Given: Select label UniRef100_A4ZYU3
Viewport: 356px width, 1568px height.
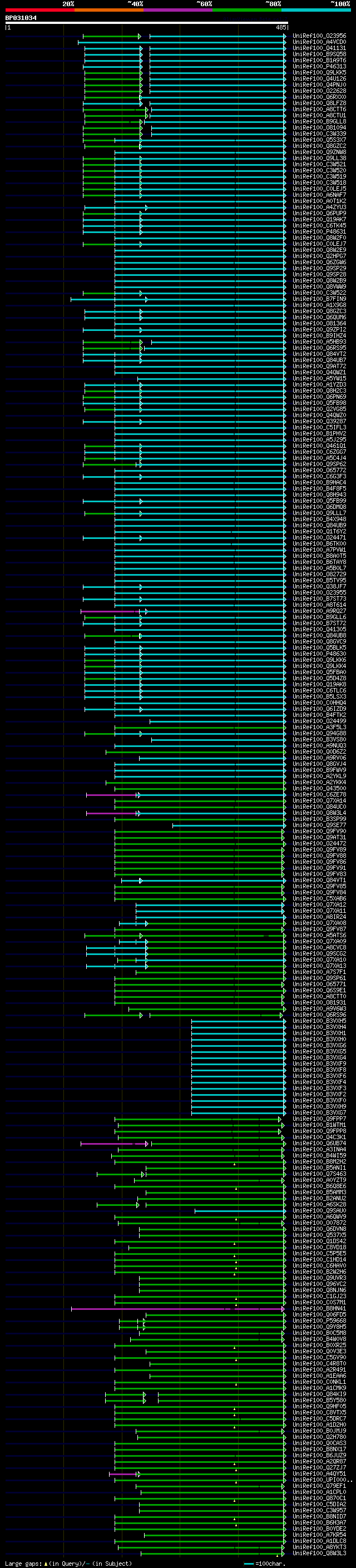Looking at the screenshot, I should (319, 207).
